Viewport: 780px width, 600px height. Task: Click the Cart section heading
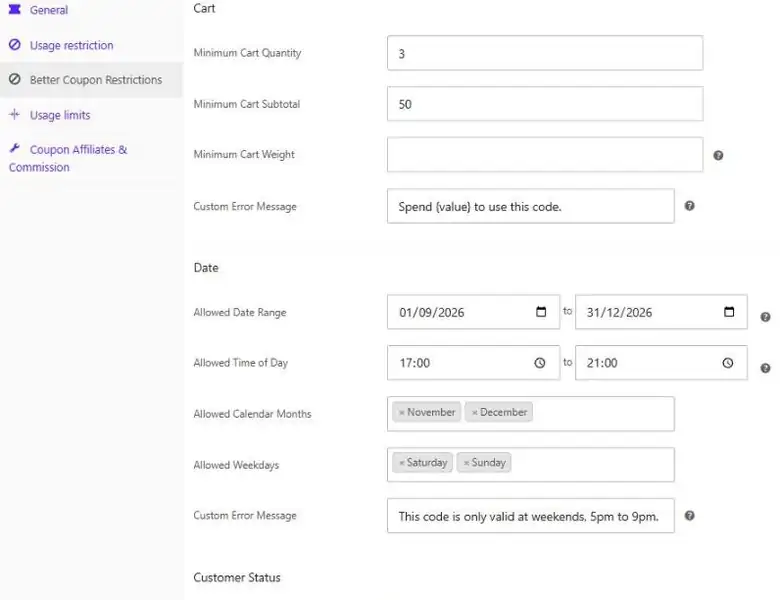[204, 8]
